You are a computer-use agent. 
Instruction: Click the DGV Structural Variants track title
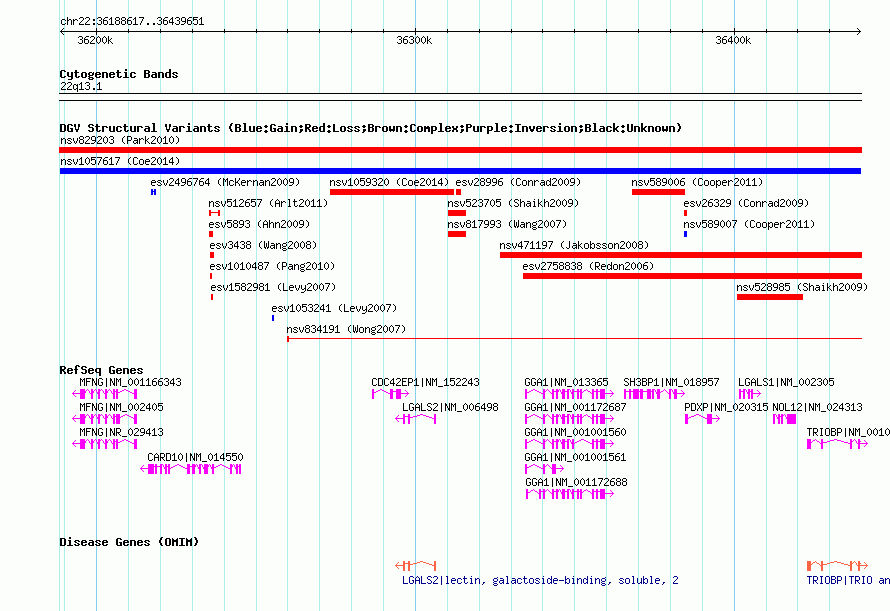tap(370, 128)
